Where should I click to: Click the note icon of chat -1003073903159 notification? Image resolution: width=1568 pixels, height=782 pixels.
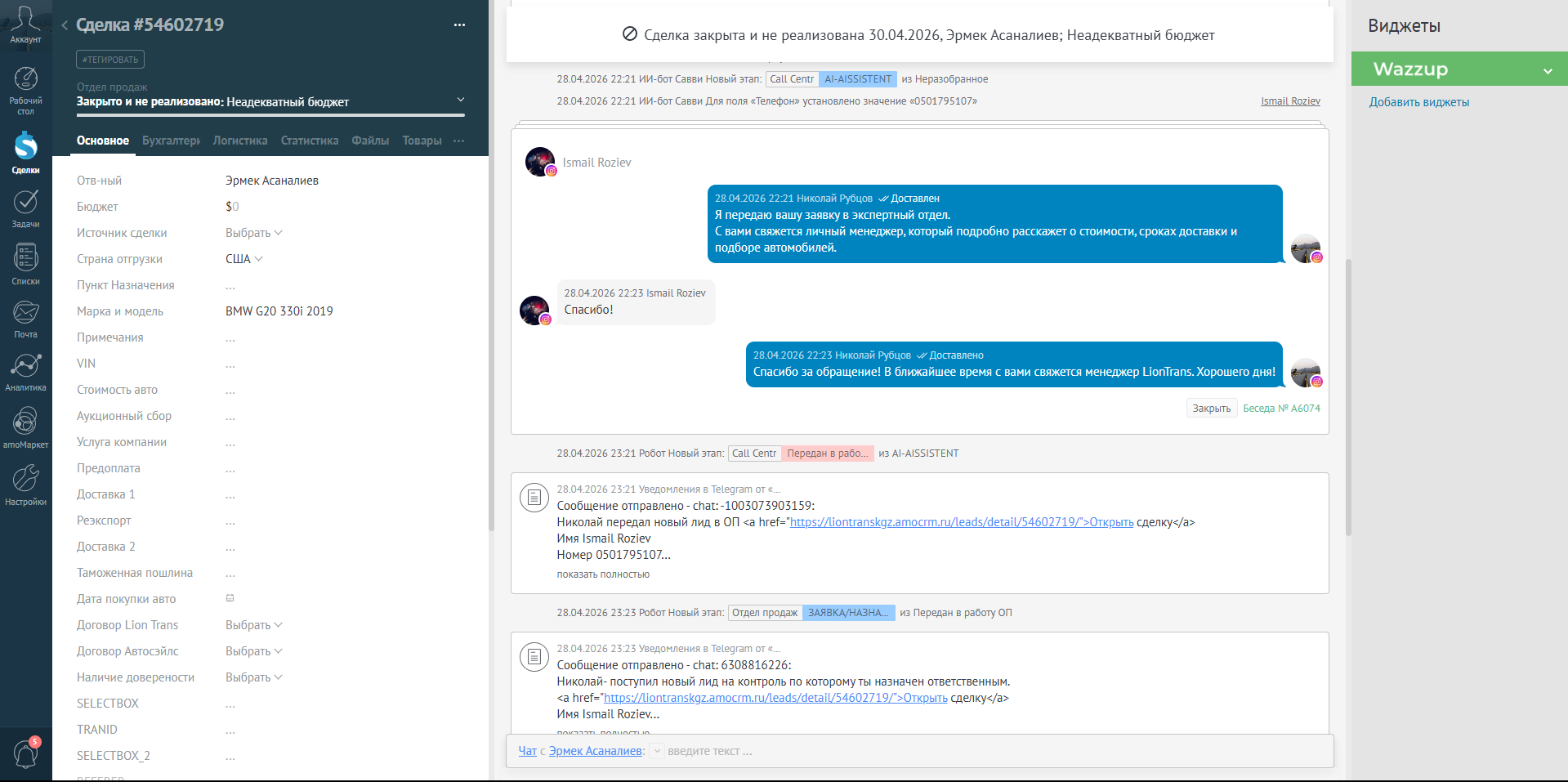pos(534,497)
